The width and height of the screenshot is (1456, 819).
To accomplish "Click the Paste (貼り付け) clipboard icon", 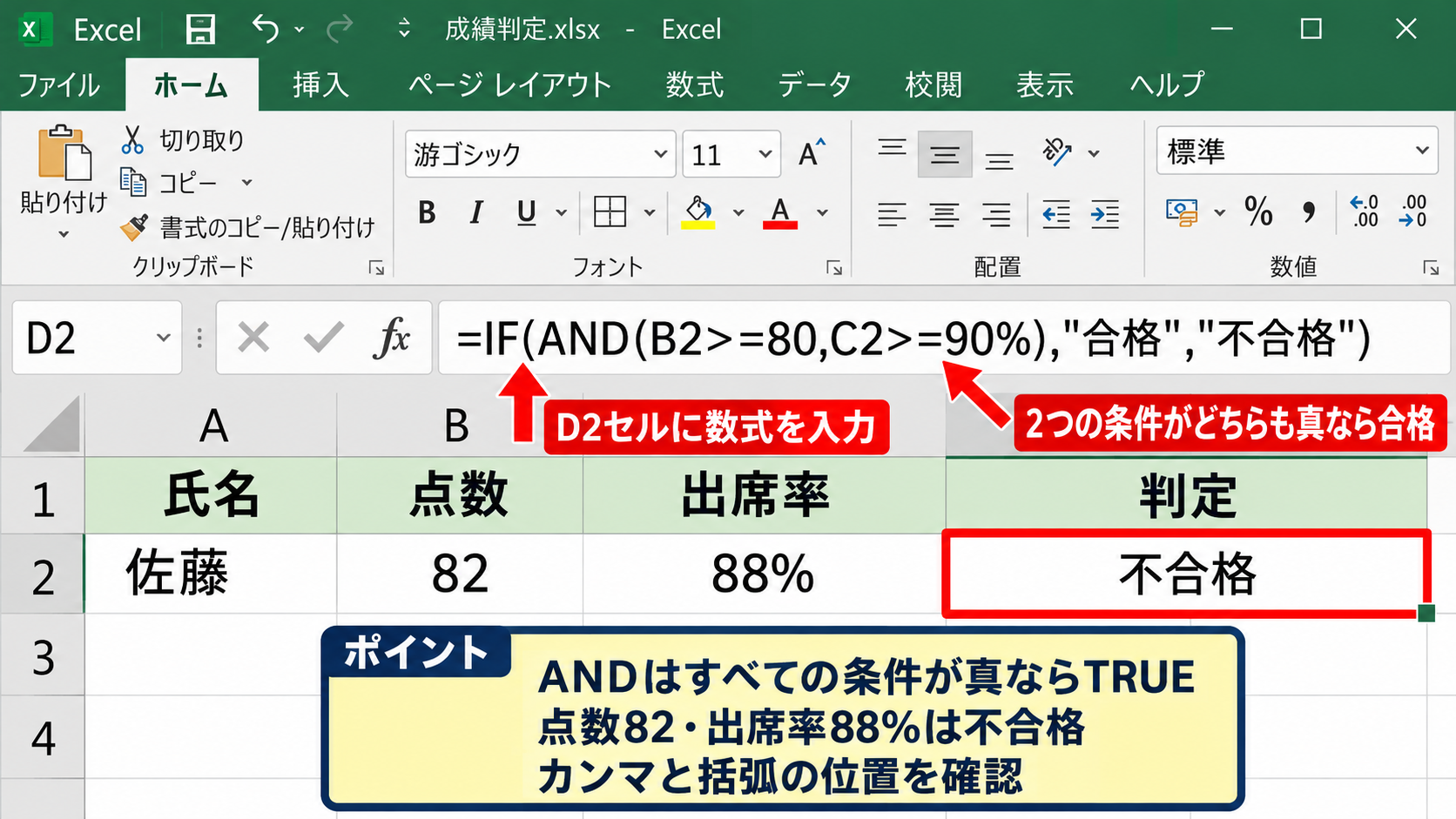I will 64,153.
